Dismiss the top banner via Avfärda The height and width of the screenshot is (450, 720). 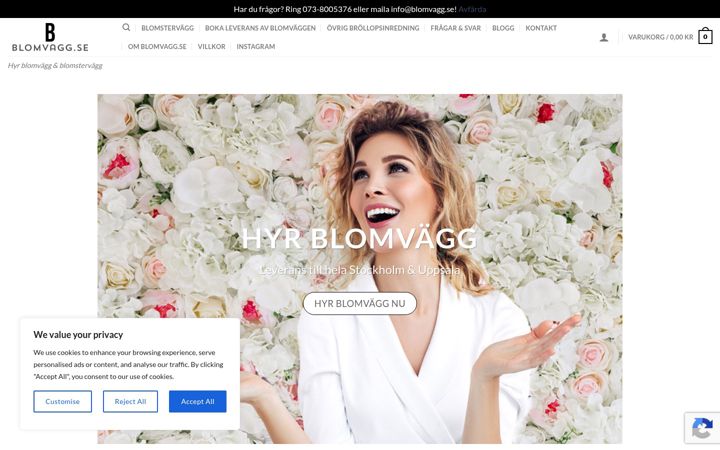(x=472, y=9)
